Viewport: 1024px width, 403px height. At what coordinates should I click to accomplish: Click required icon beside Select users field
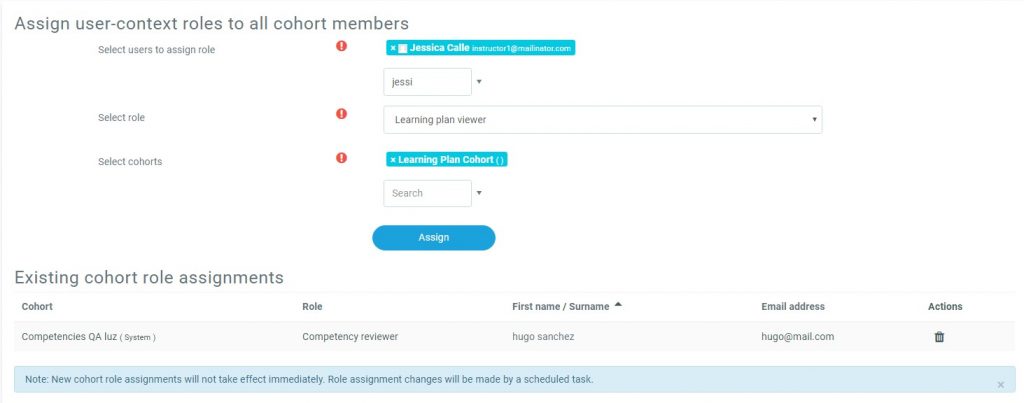pyautogui.click(x=342, y=46)
